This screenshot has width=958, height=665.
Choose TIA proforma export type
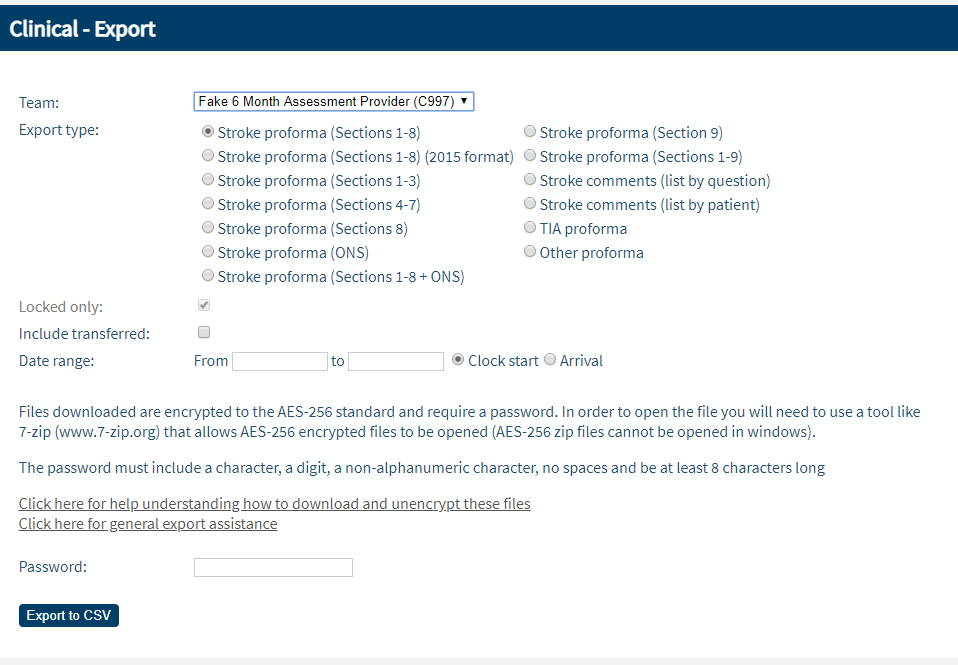pos(530,228)
